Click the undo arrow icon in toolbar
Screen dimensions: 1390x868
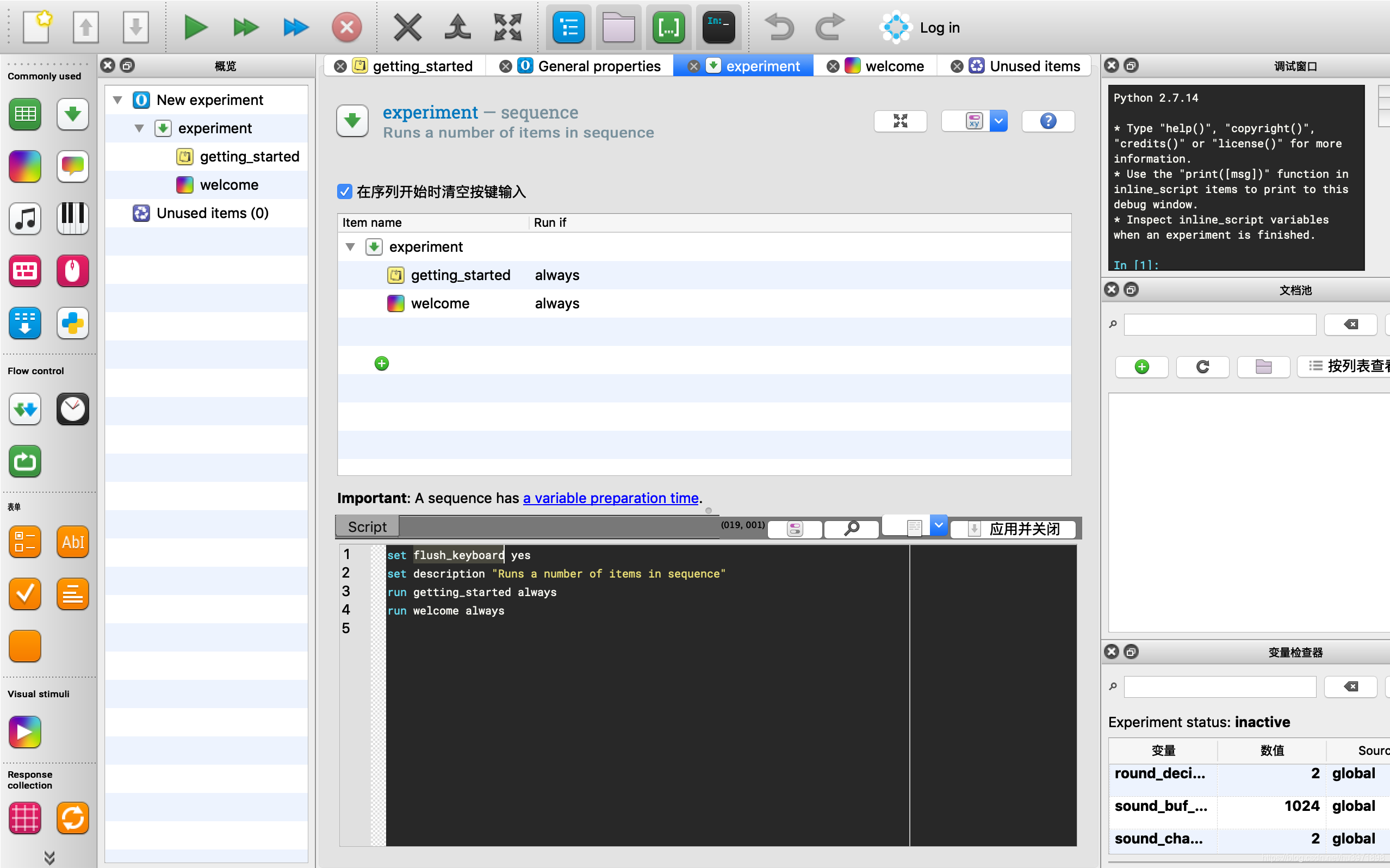[x=779, y=26]
